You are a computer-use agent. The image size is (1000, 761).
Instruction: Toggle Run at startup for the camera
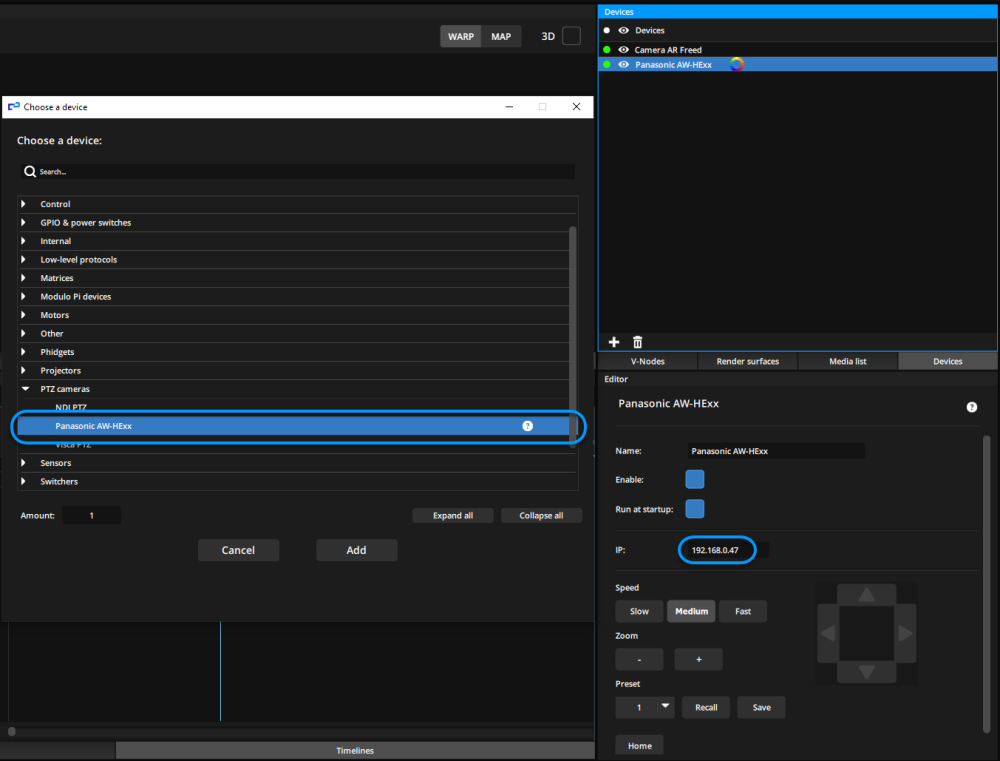tap(695, 509)
